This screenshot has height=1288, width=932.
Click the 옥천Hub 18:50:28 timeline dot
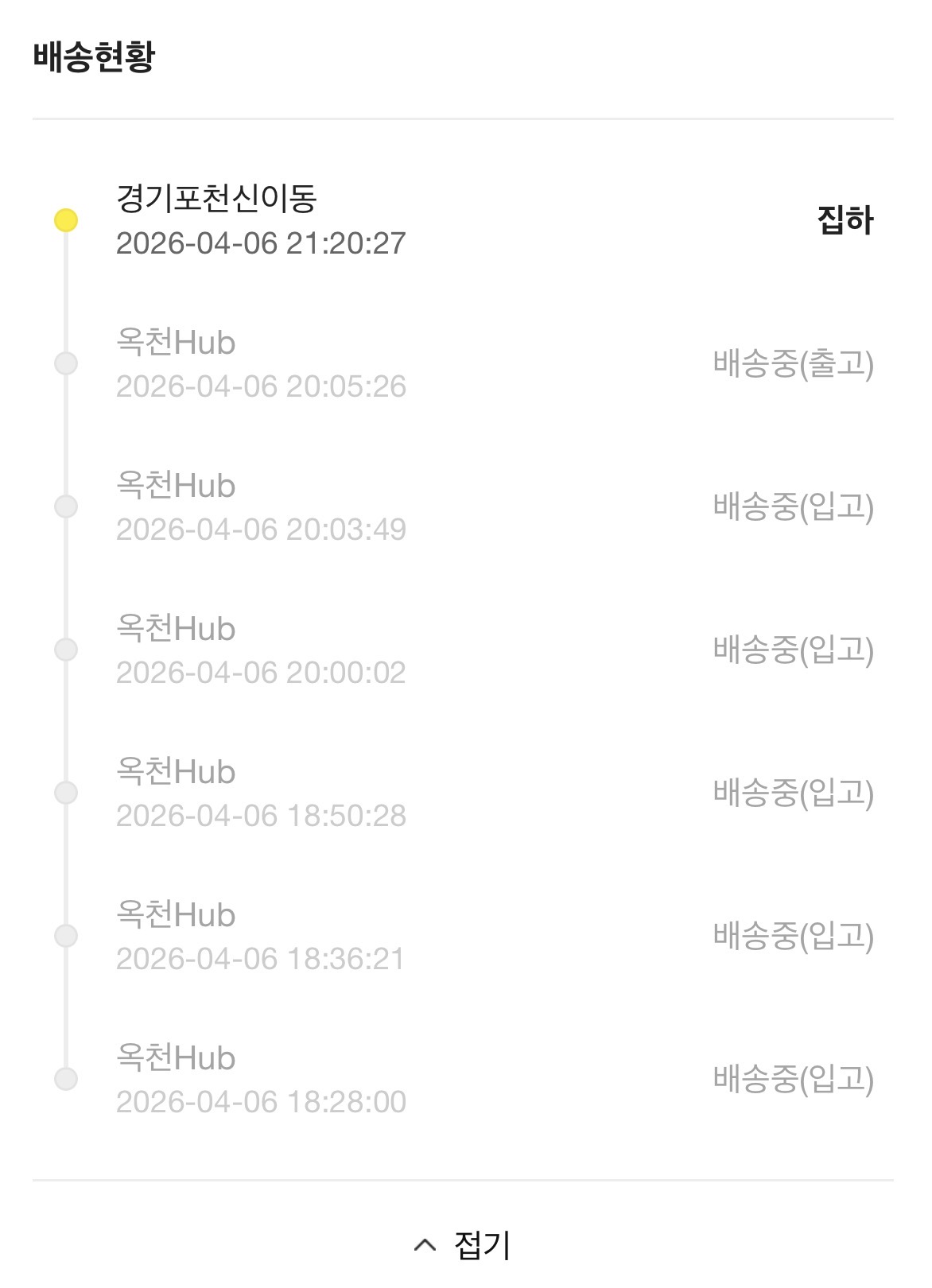[66, 793]
